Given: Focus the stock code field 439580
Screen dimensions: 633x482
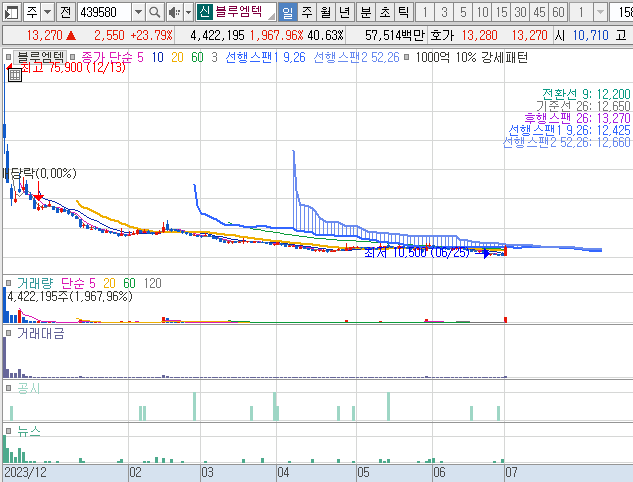Looking at the screenshot, I should tap(105, 13).
